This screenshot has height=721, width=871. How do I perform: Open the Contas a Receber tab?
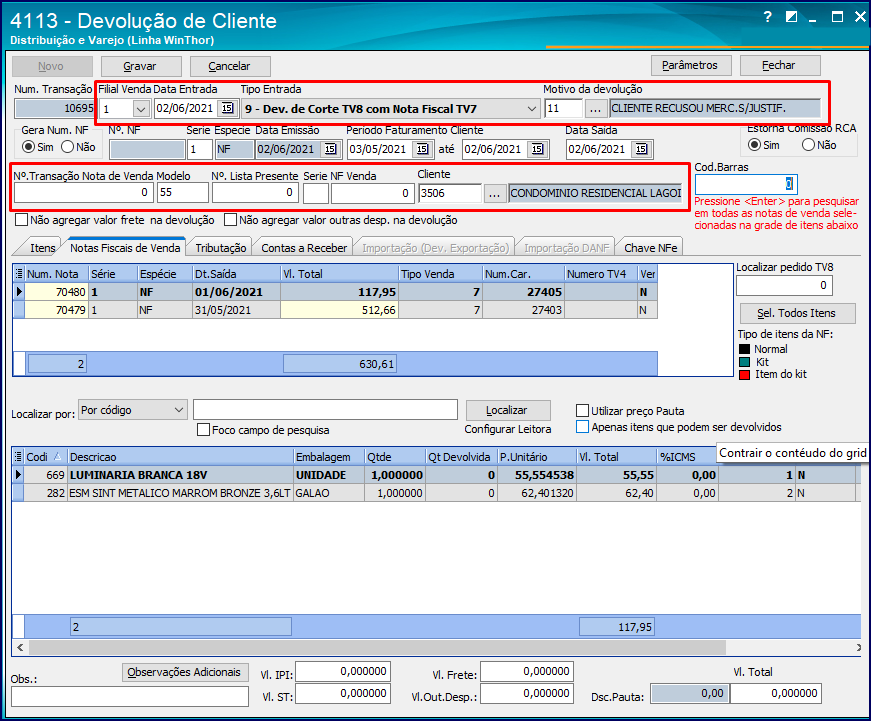pos(304,248)
